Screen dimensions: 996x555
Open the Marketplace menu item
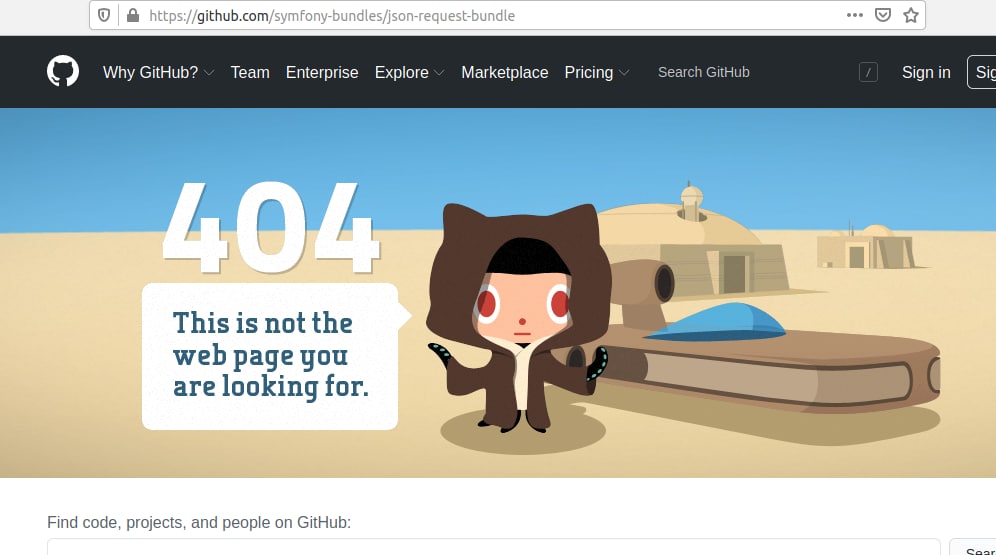(504, 72)
